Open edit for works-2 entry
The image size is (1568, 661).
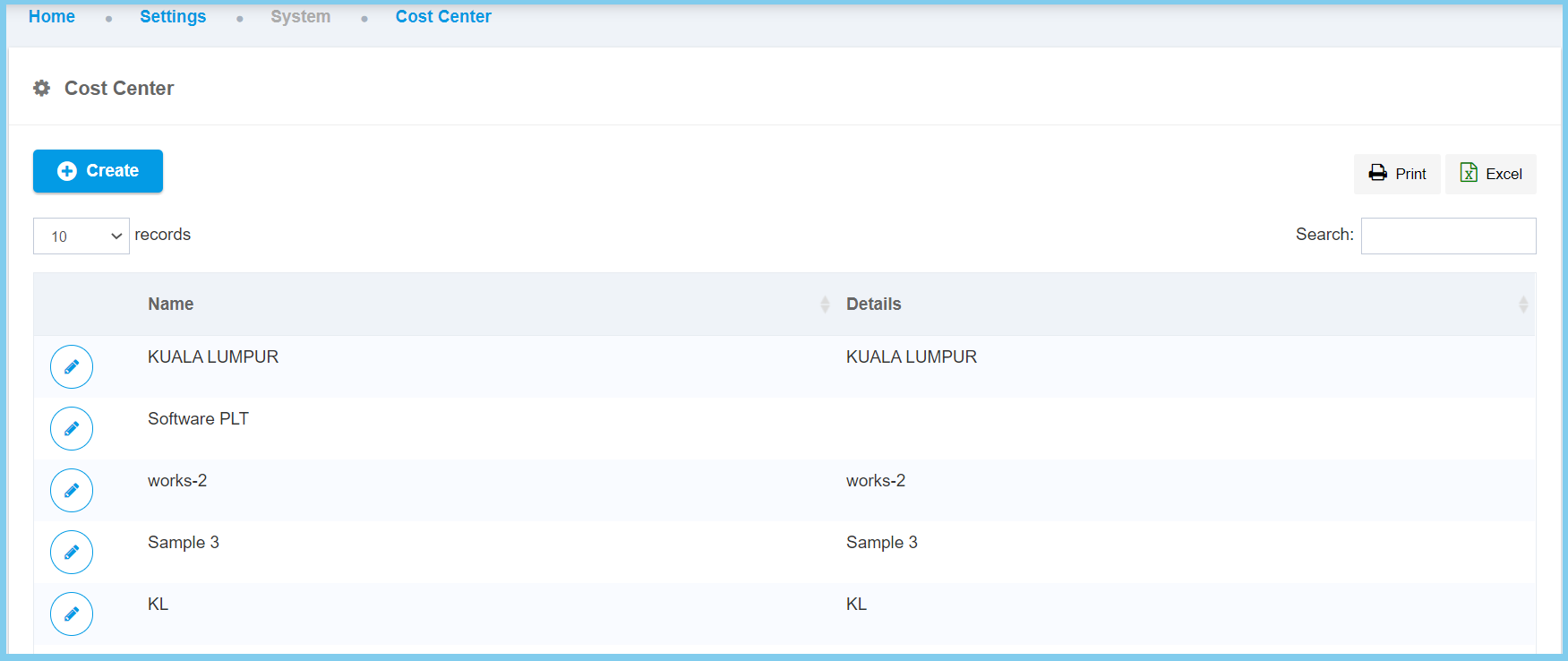pyautogui.click(x=72, y=490)
